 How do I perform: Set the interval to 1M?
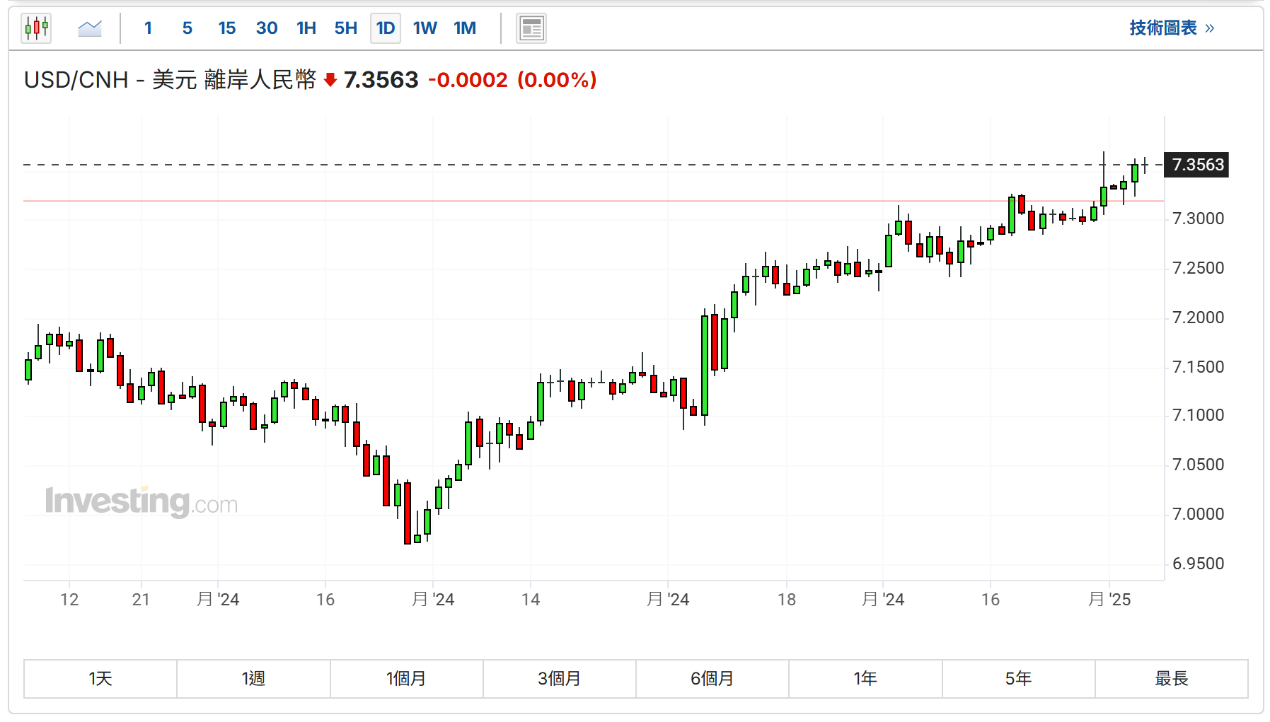(x=465, y=28)
